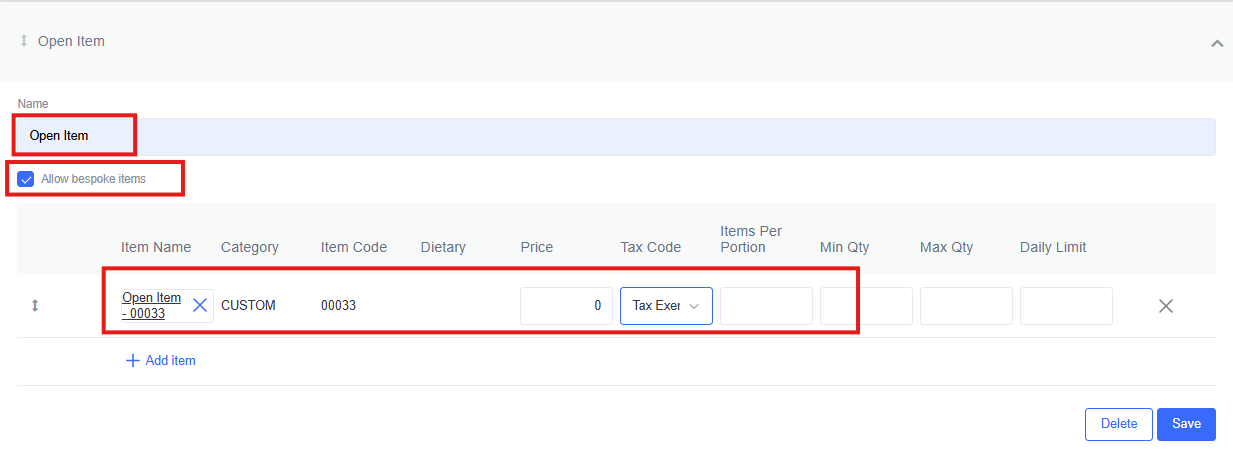Viewport: 1233px width, 452px height.
Task: Click the Delete button
Action: pos(1119,424)
